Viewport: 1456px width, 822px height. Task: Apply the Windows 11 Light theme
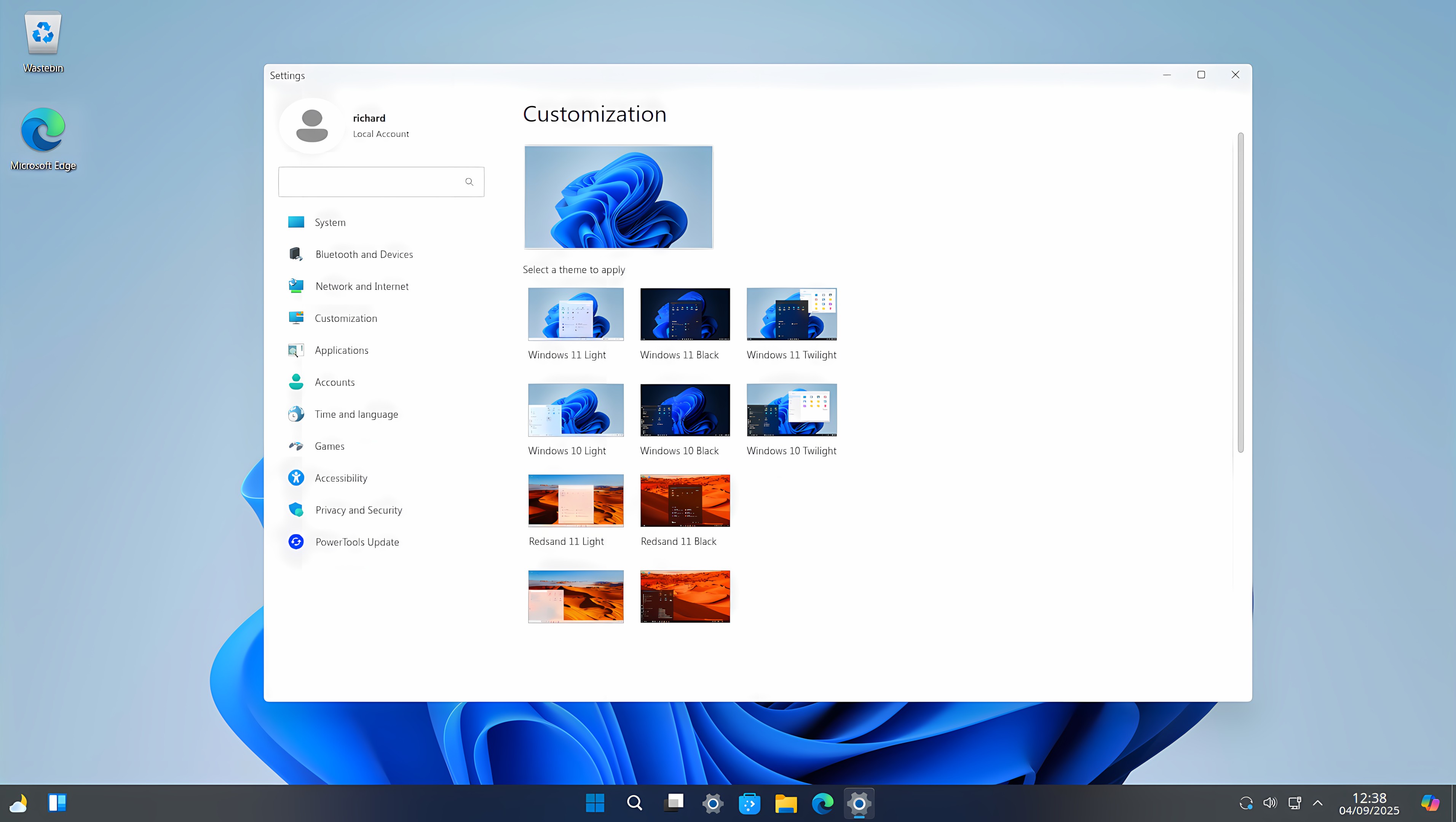click(575, 314)
